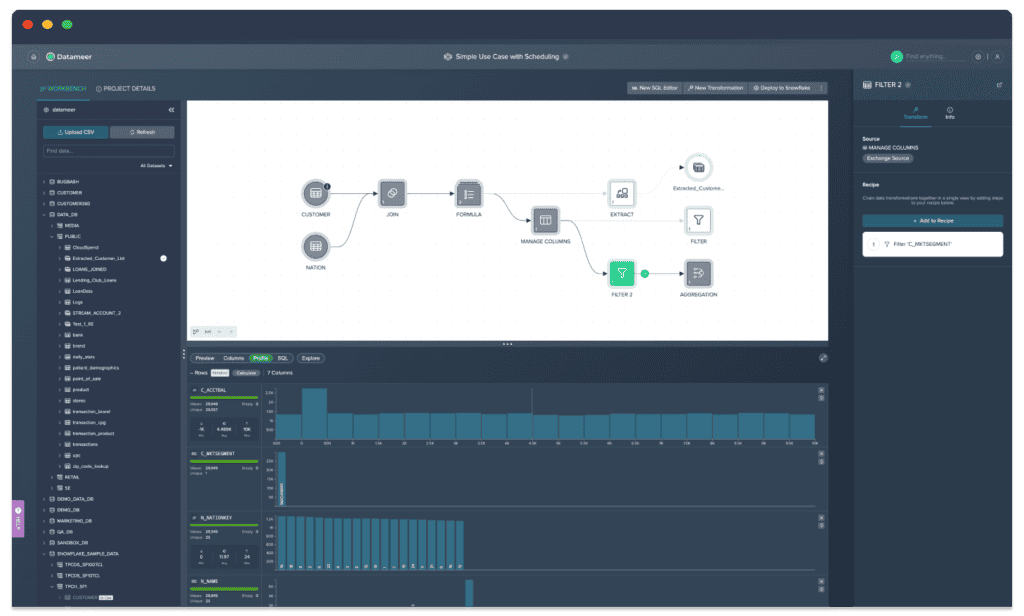
Task: Click fit-to-view icon in canvas controls
Action: (208, 332)
